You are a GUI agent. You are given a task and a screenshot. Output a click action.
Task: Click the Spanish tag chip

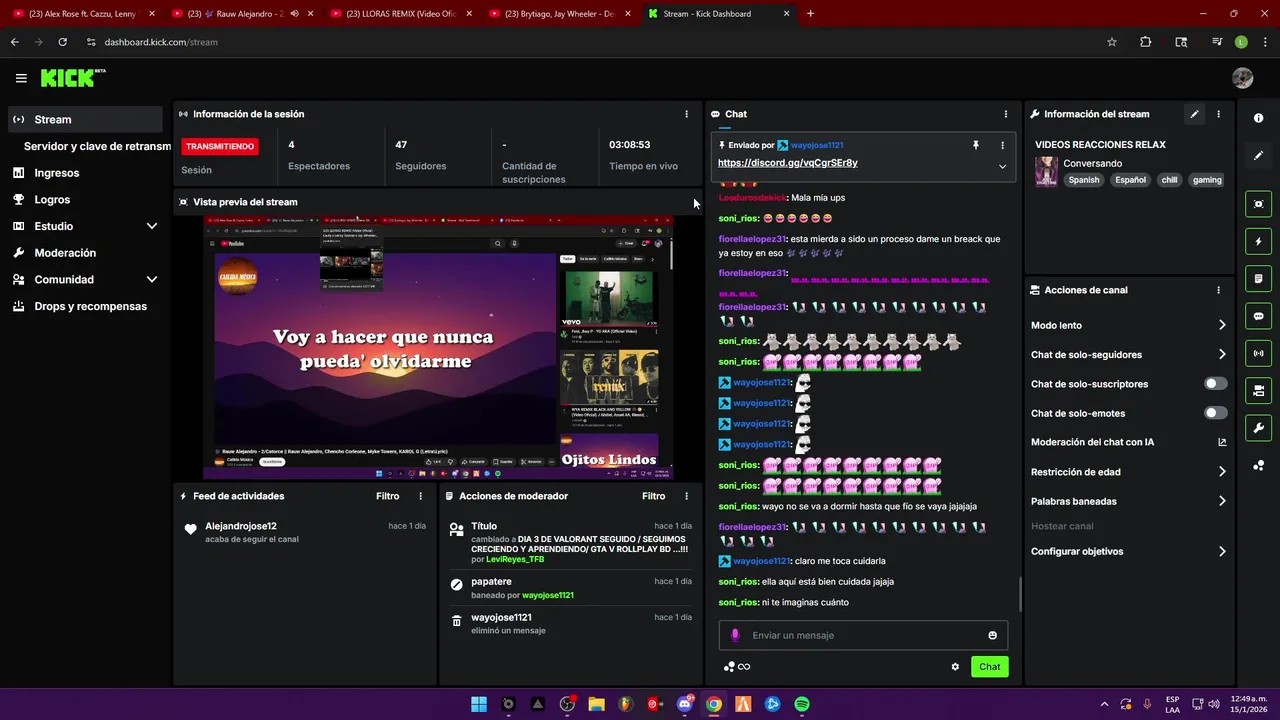point(1083,180)
